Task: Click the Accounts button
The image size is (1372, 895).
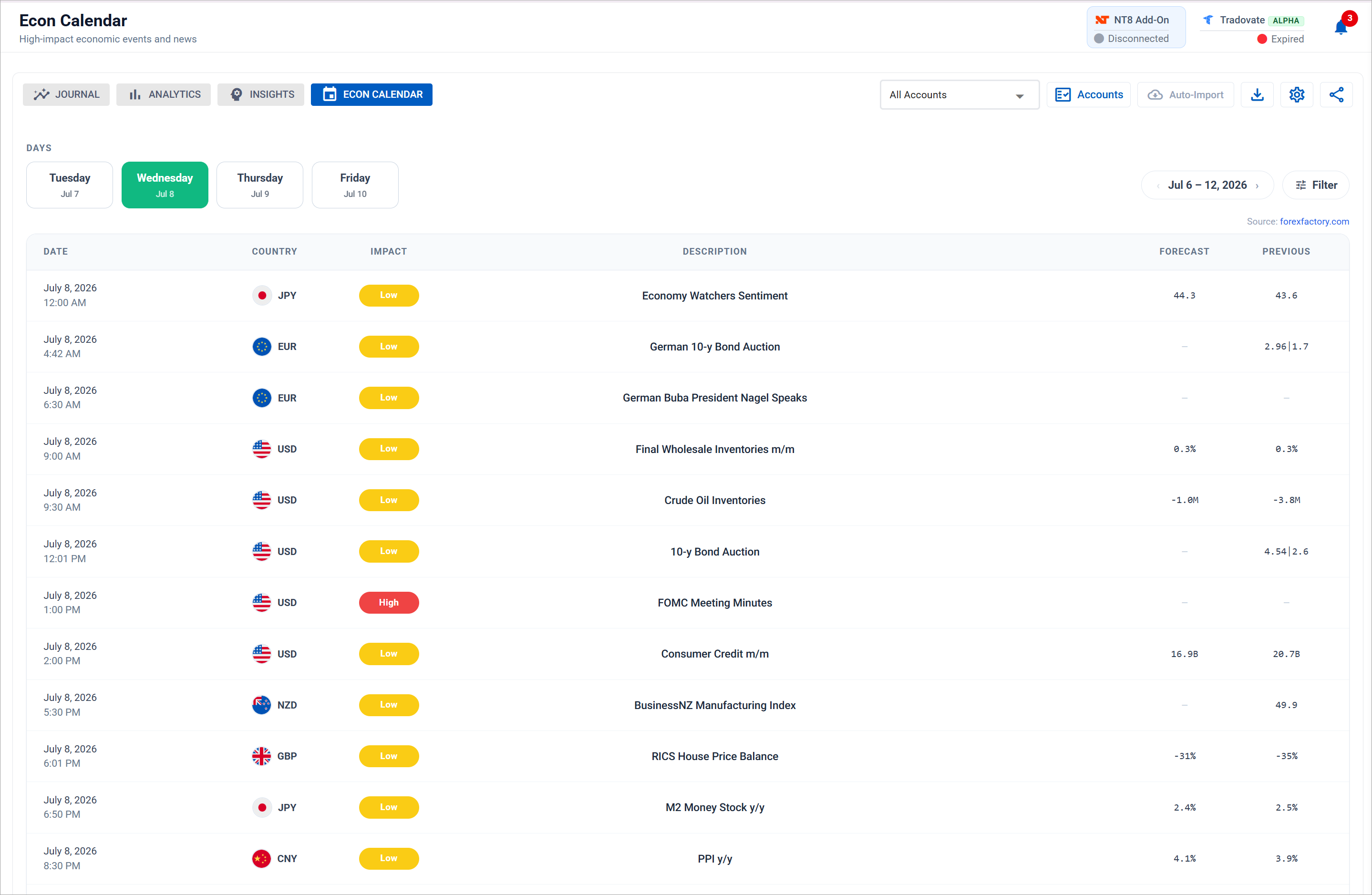Action: click(1088, 94)
